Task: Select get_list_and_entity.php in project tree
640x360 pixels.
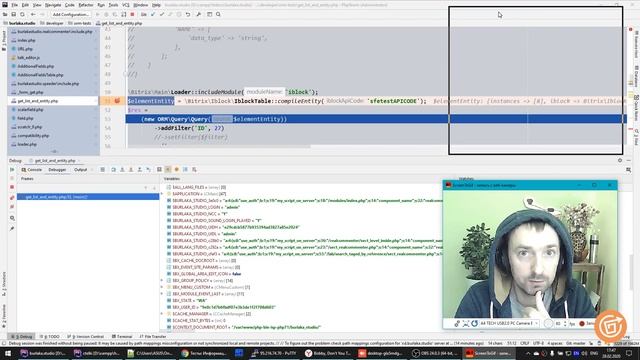Action: click(x=38, y=101)
